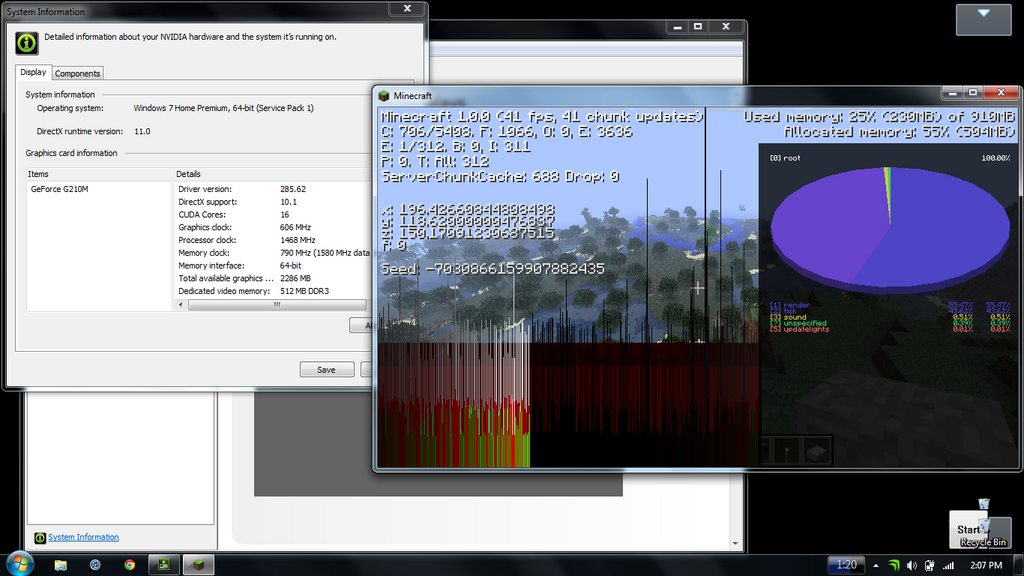Expand the dropdown arrow widget at top right
This screenshot has width=1024, height=576.
[x=983, y=15]
